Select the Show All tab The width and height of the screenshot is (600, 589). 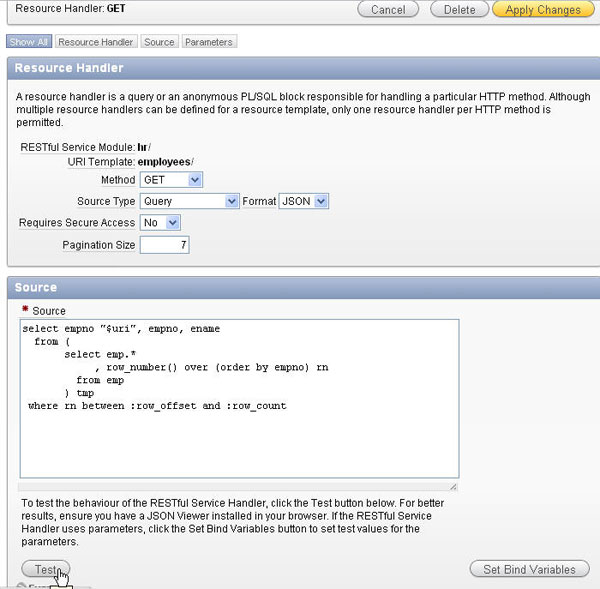coord(29,42)
